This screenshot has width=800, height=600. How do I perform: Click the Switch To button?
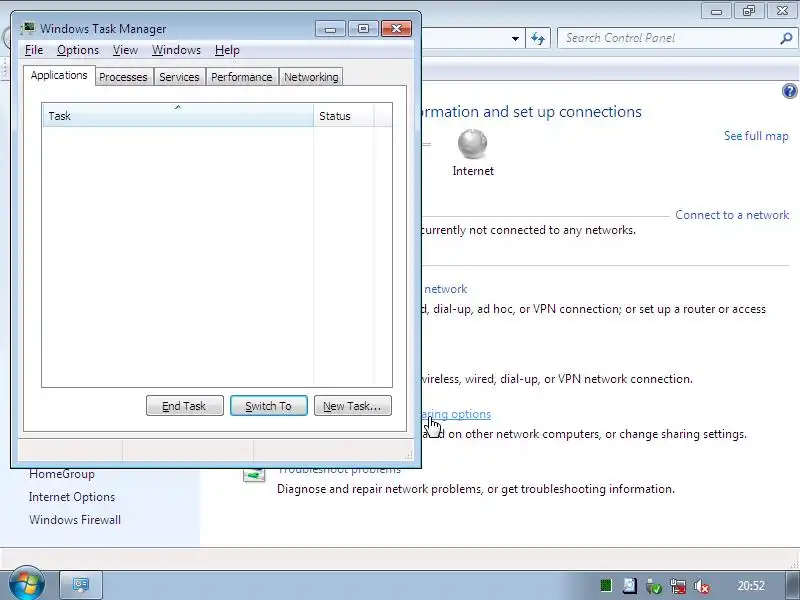point(269,406)
